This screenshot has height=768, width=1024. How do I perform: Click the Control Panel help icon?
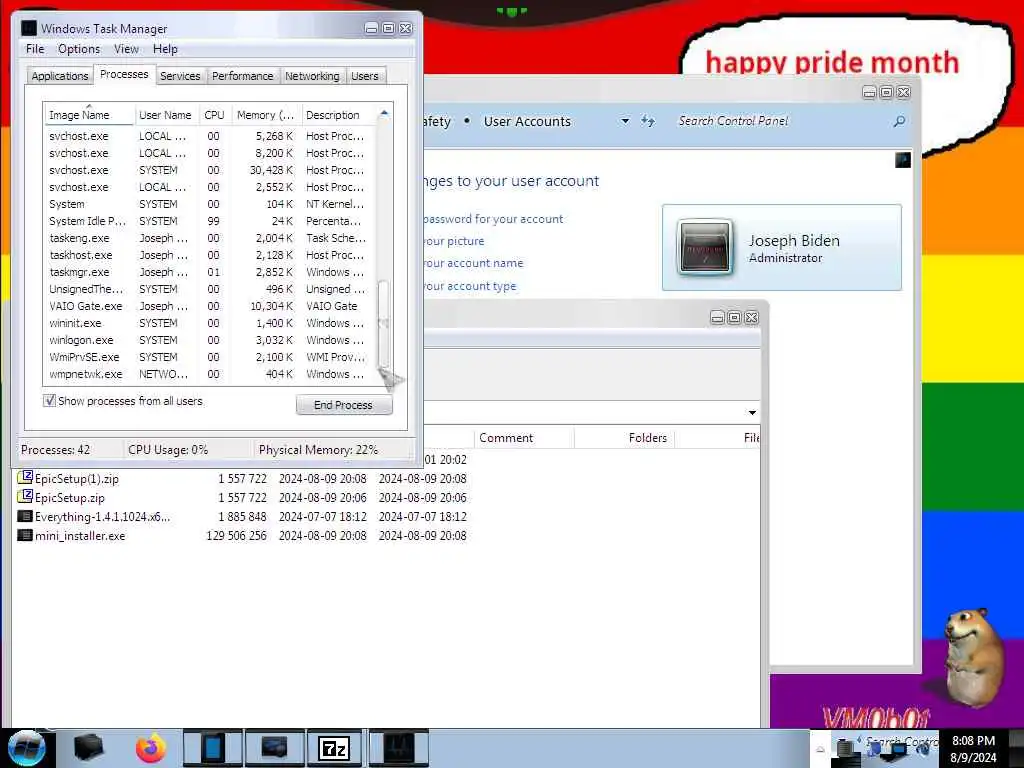(x=903, y=160)
